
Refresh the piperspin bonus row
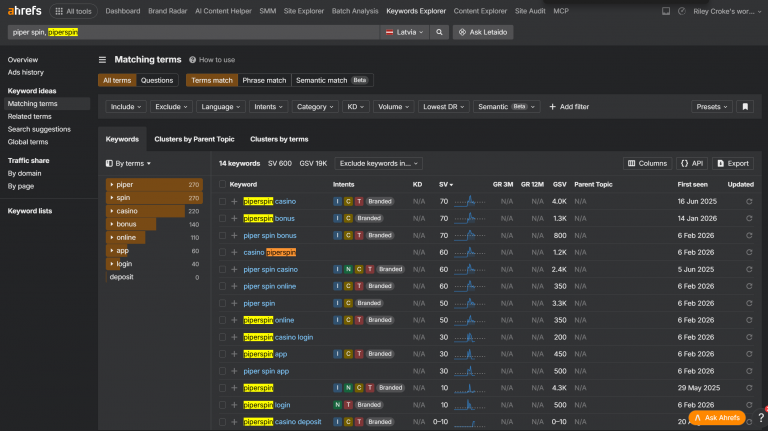pyautogui.click(x=749, y=218)
